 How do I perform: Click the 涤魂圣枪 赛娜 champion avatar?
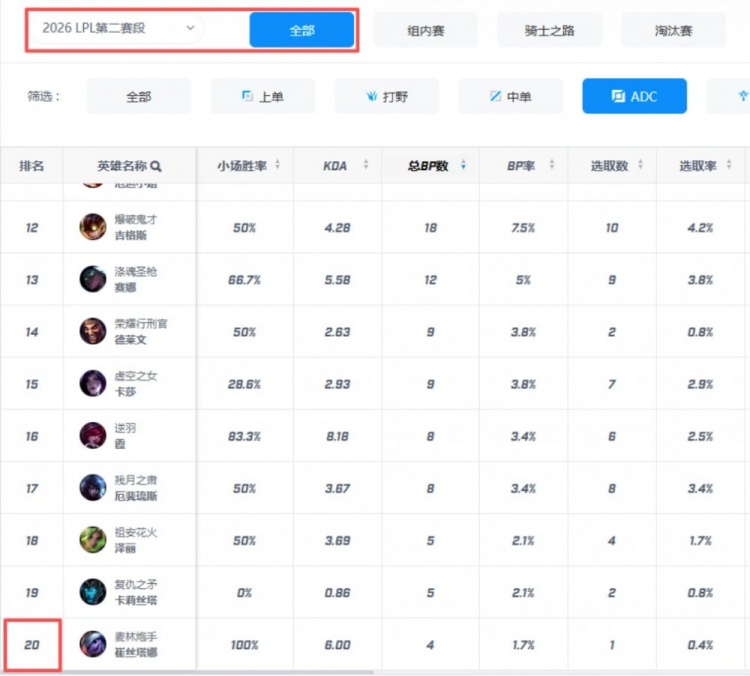point(93,279)
